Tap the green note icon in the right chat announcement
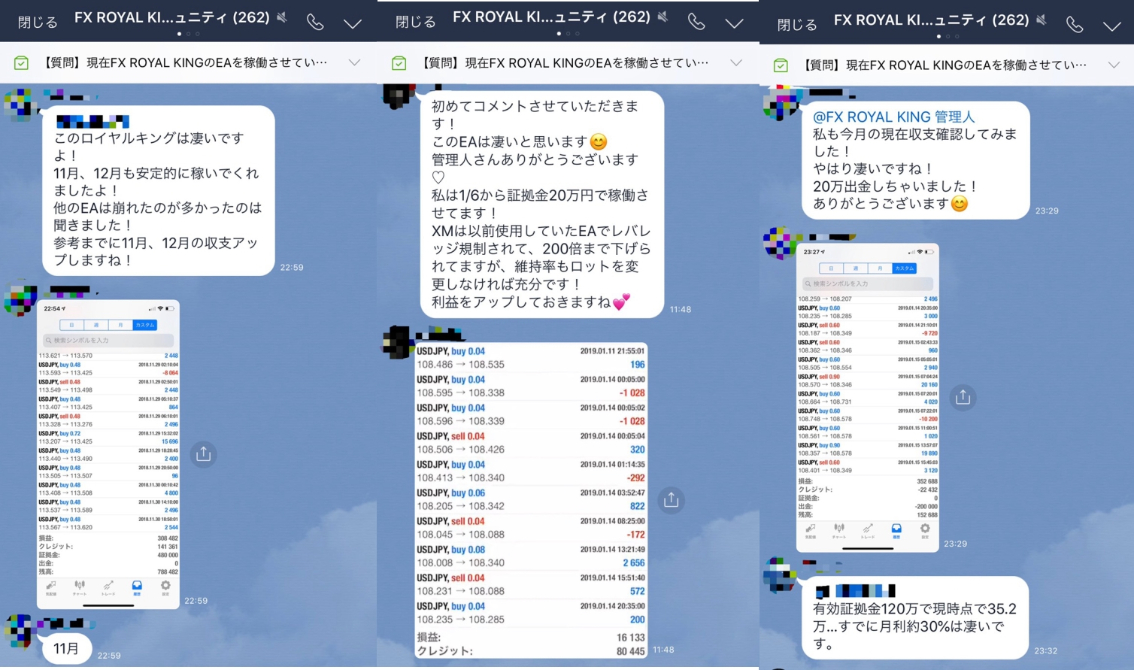The height and width of the screenshot is (670, 1134). click(780, 65)
